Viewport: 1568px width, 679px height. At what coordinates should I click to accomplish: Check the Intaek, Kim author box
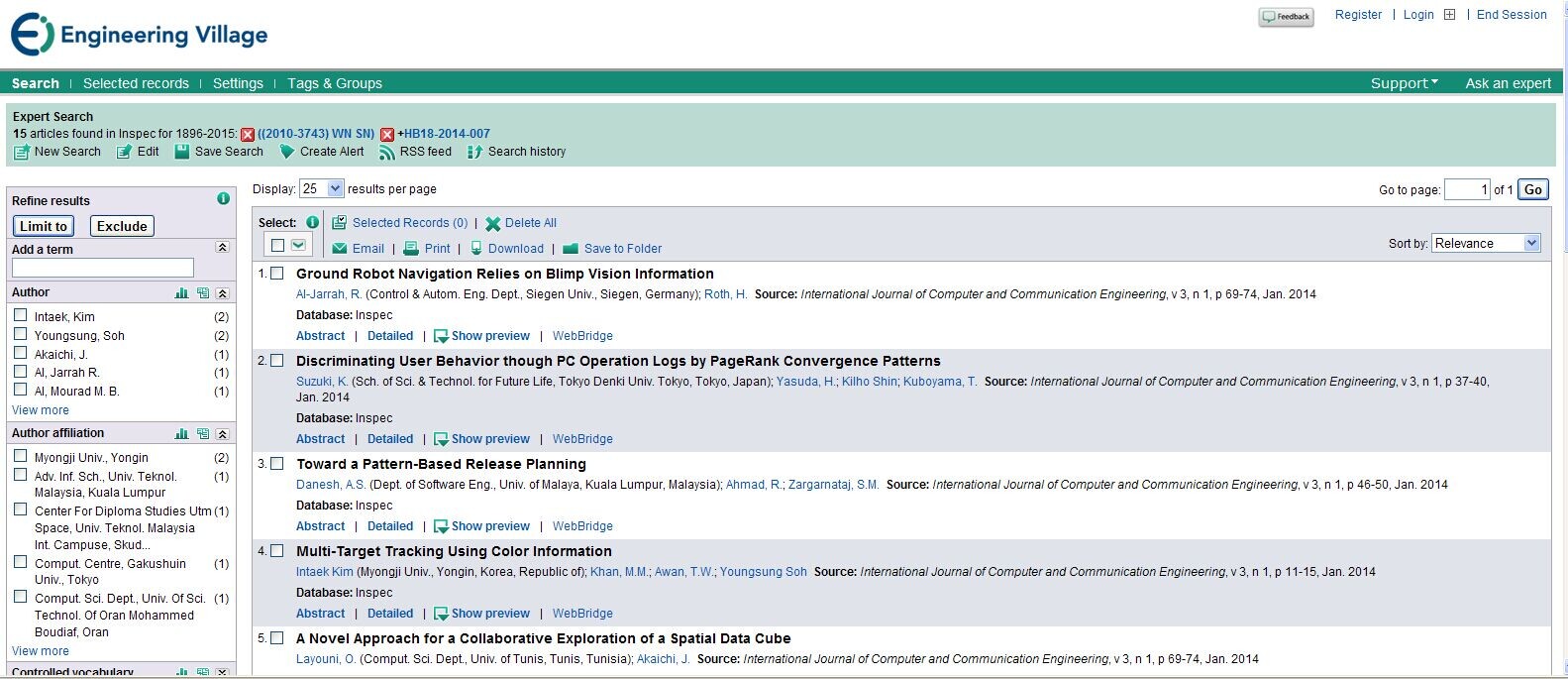coord(20,315)
